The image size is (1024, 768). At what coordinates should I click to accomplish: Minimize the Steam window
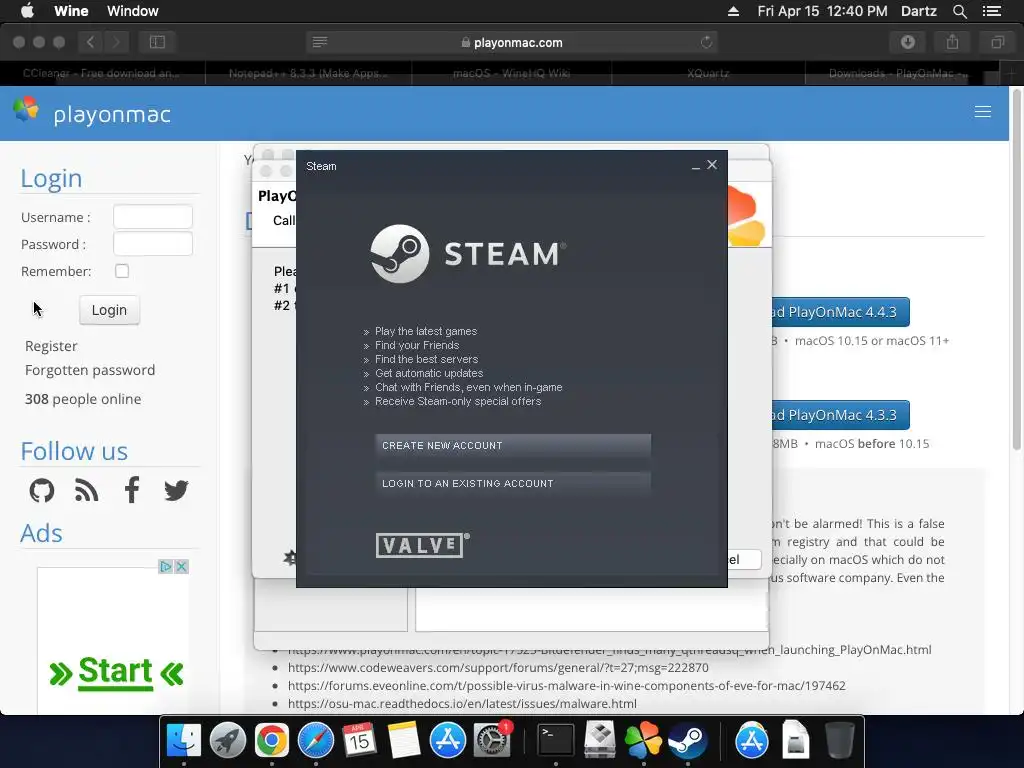(x=696, y=167)
